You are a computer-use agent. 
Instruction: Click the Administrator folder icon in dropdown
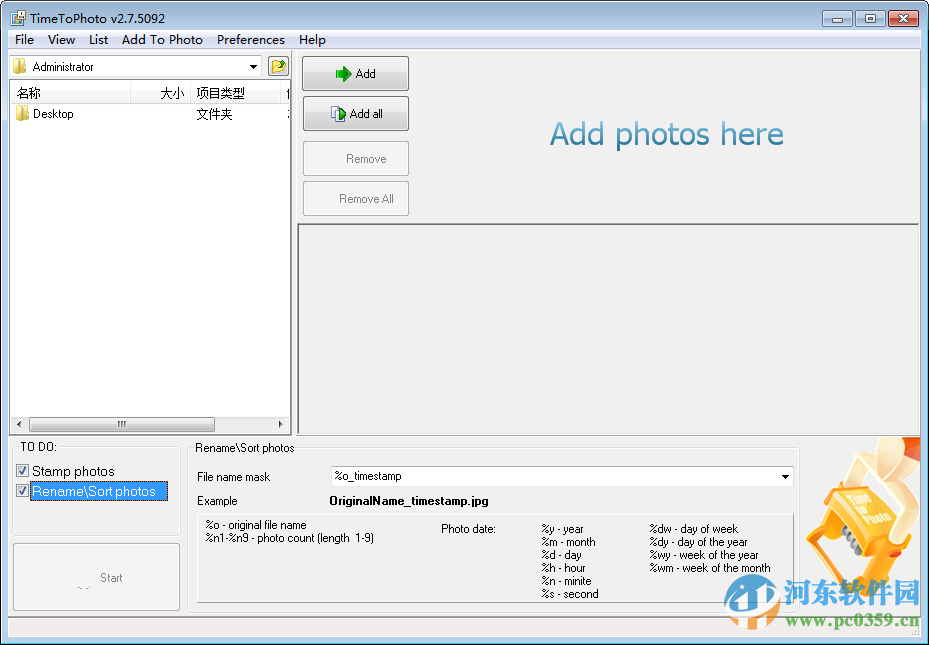click(20, 66)
